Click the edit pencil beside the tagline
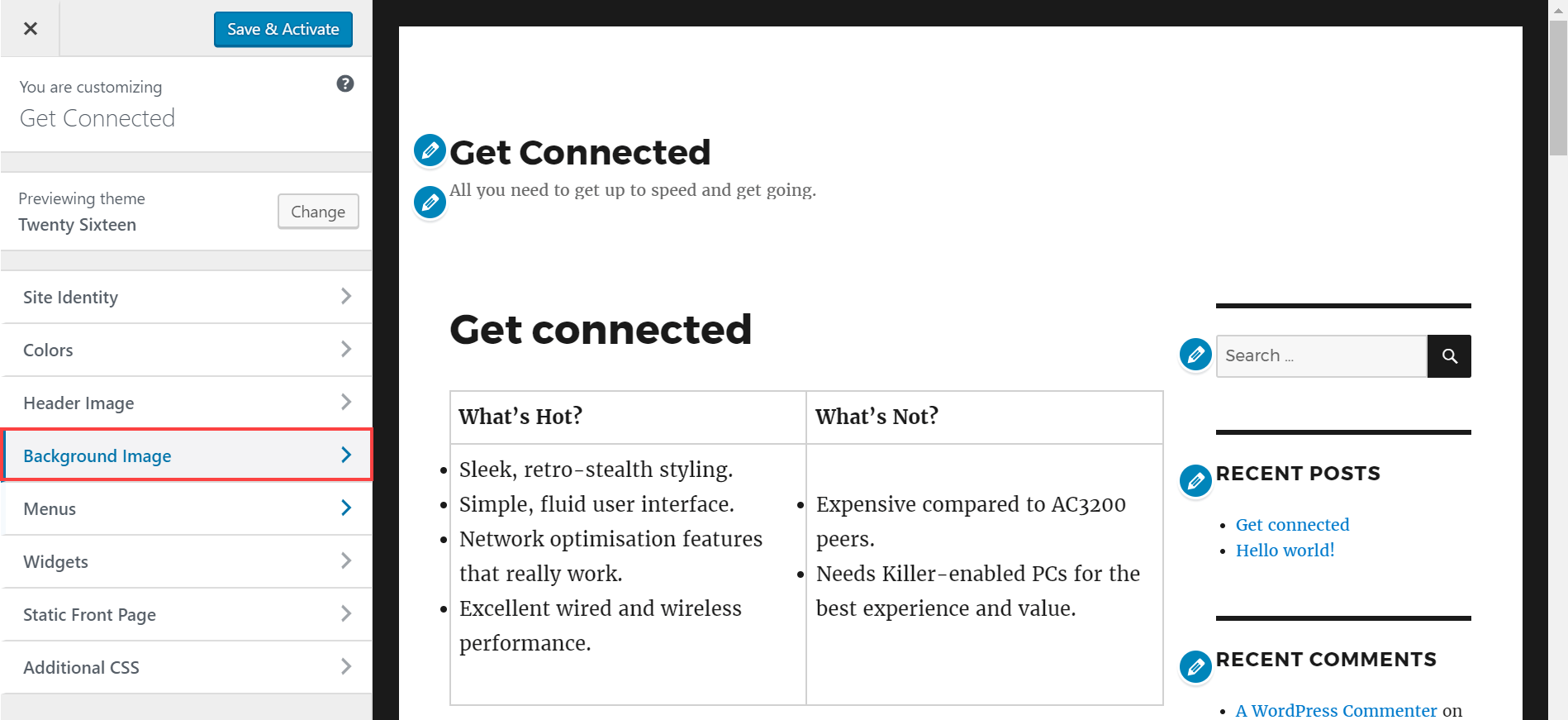Image resolution: width=1568 pixels, height=720 pixels. click(430, 202)
